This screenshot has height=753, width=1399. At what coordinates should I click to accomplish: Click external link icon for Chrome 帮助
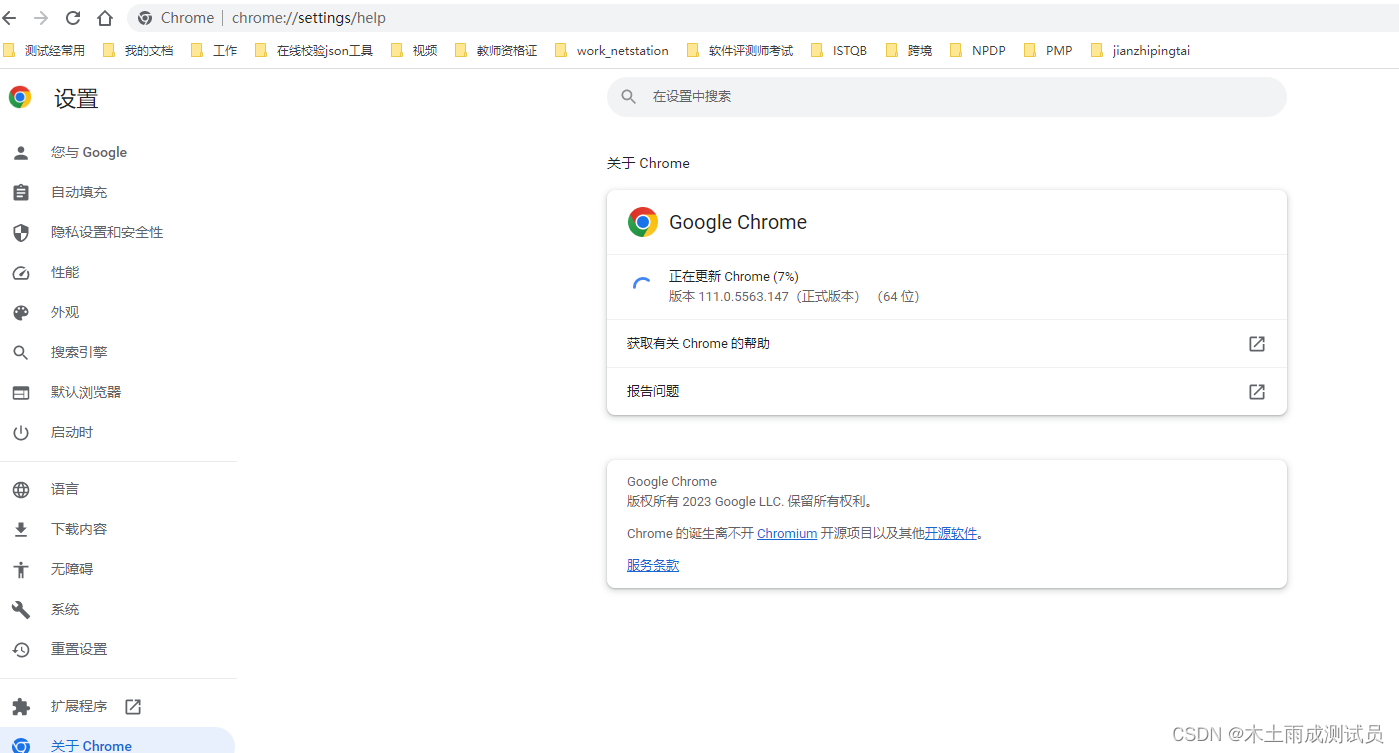click(x=1257, y=343)
